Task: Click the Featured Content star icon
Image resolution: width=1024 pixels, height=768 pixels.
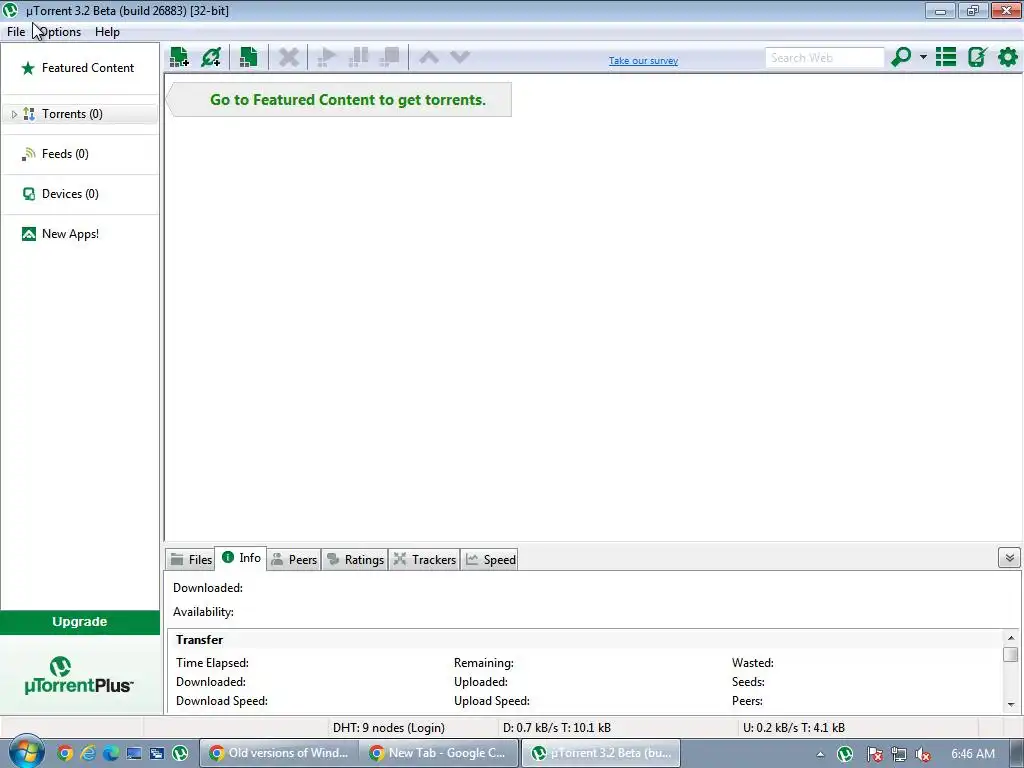Action: tap(28, 68)
